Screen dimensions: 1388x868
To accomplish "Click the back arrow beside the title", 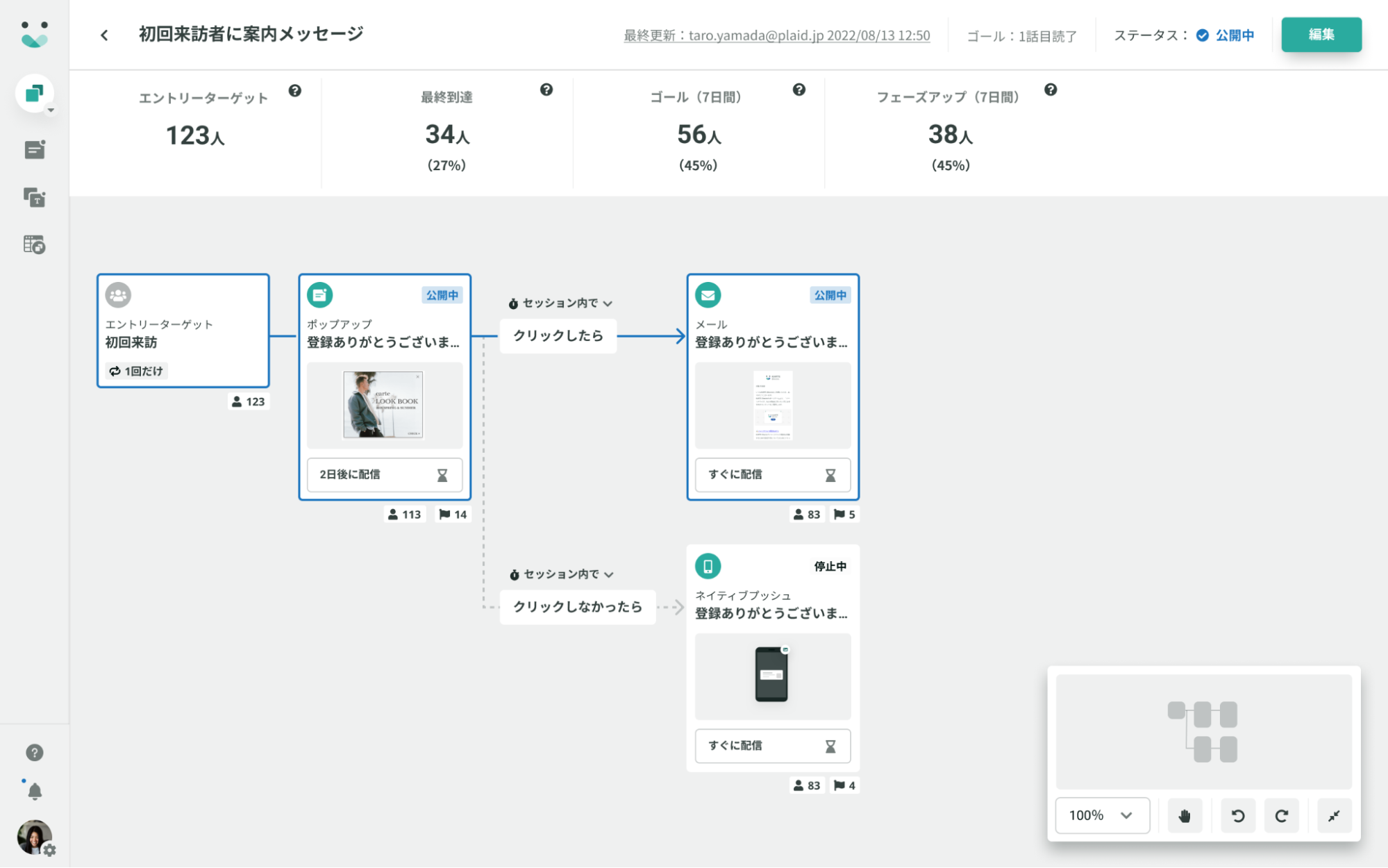I will [x=104, y=35].
